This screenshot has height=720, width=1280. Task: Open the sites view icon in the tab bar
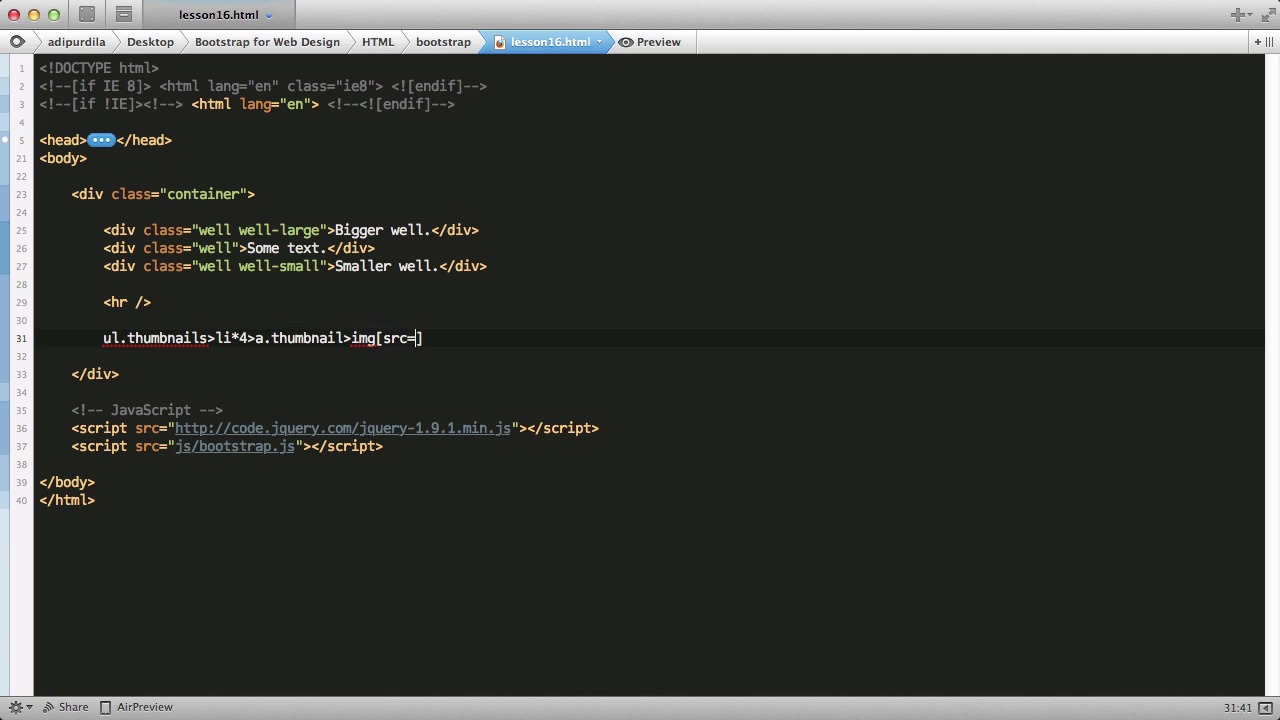[87, 15]
